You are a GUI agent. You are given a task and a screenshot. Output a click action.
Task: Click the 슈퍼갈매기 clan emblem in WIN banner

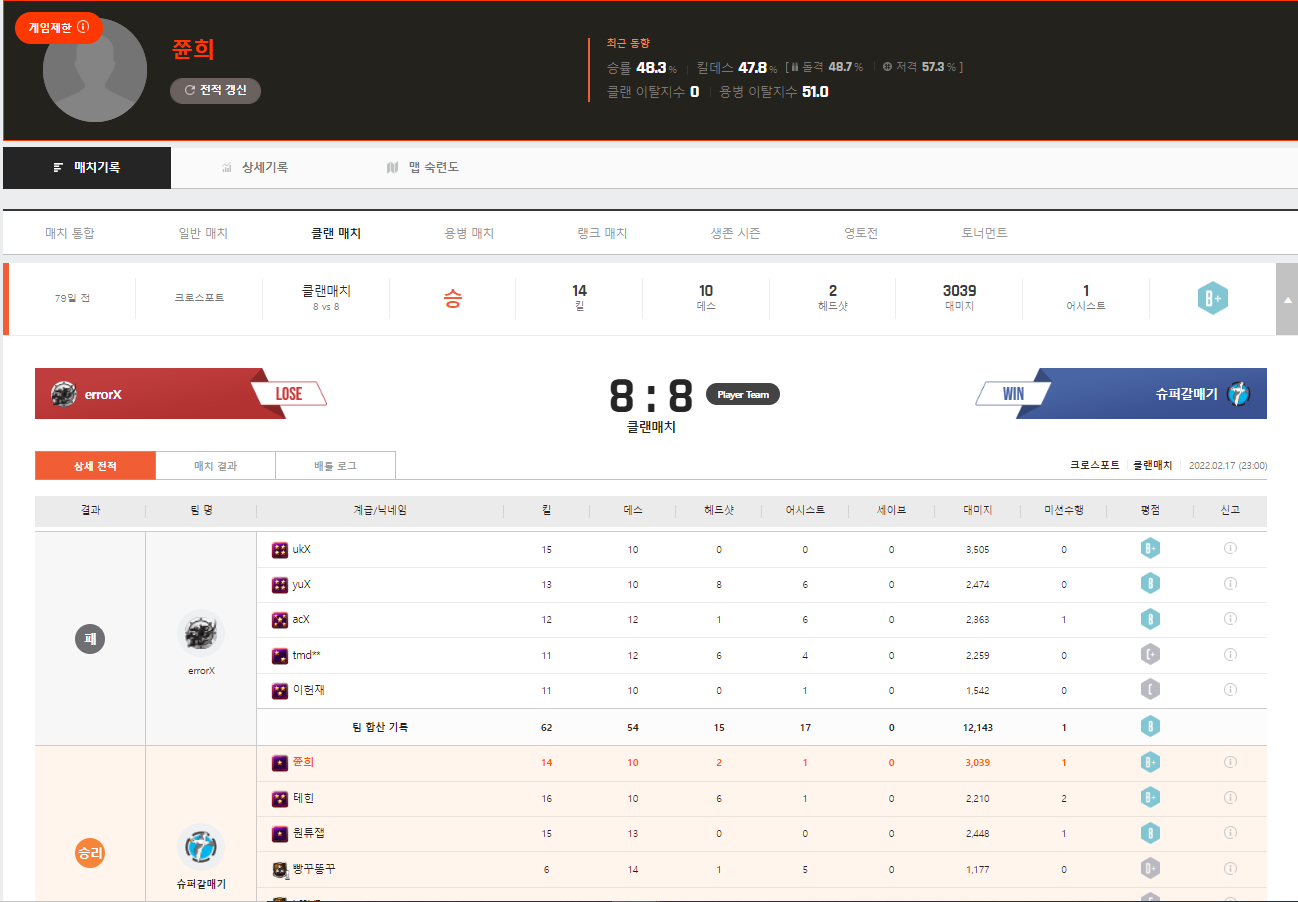pyautogui.click(x=1239, y=394)
